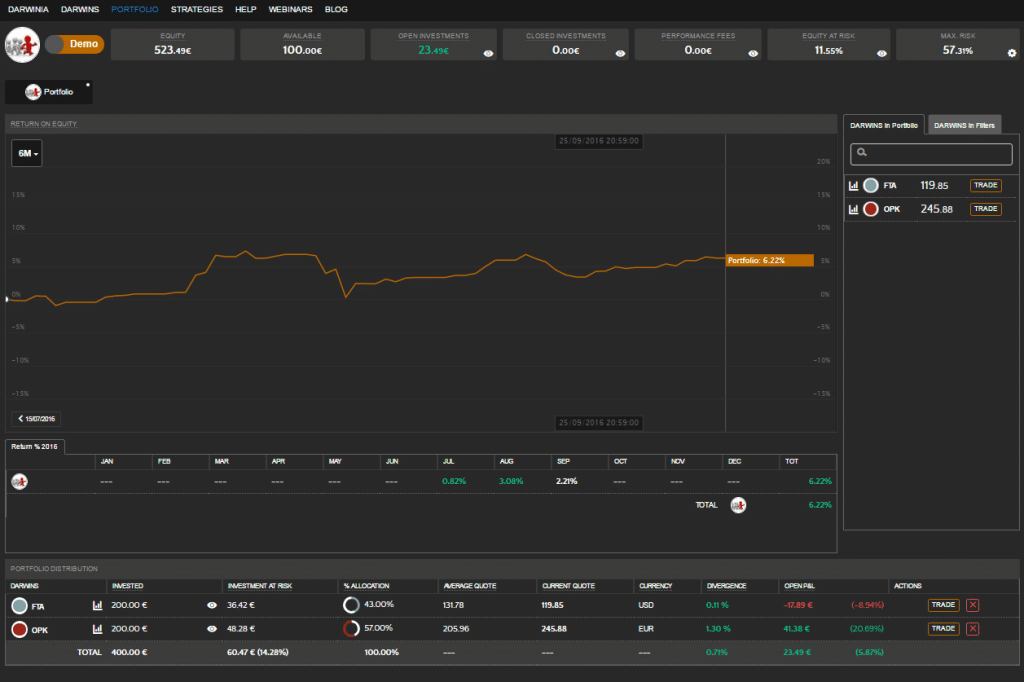Click TRADE button in FTA distribution row
1024x682 pixels.
click(x=943, y=605)
